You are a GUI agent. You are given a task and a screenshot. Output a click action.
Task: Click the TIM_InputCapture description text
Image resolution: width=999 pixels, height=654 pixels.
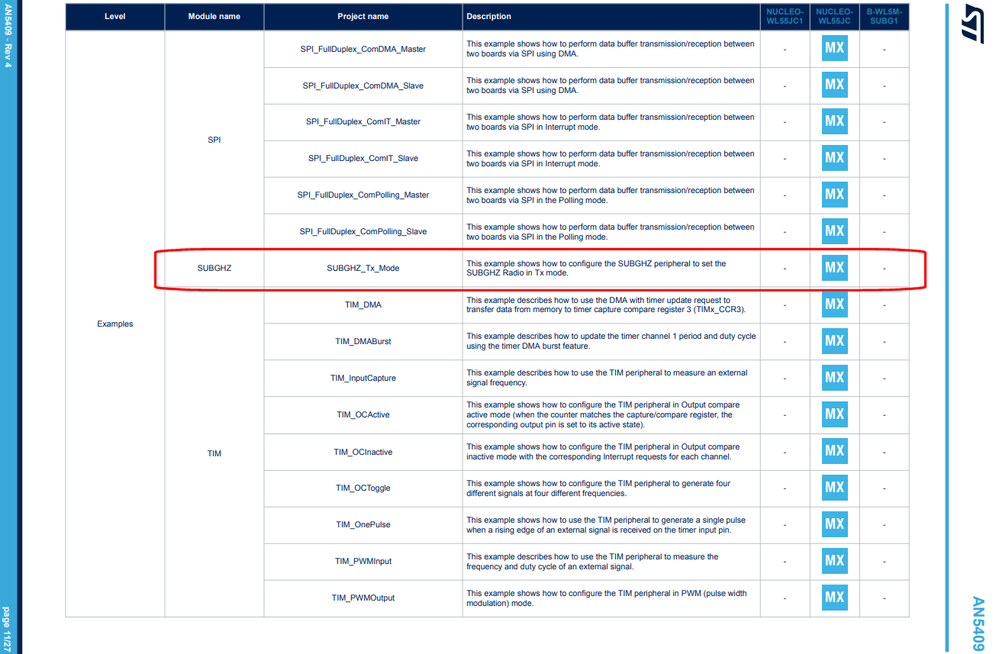[x=607, y=378]
